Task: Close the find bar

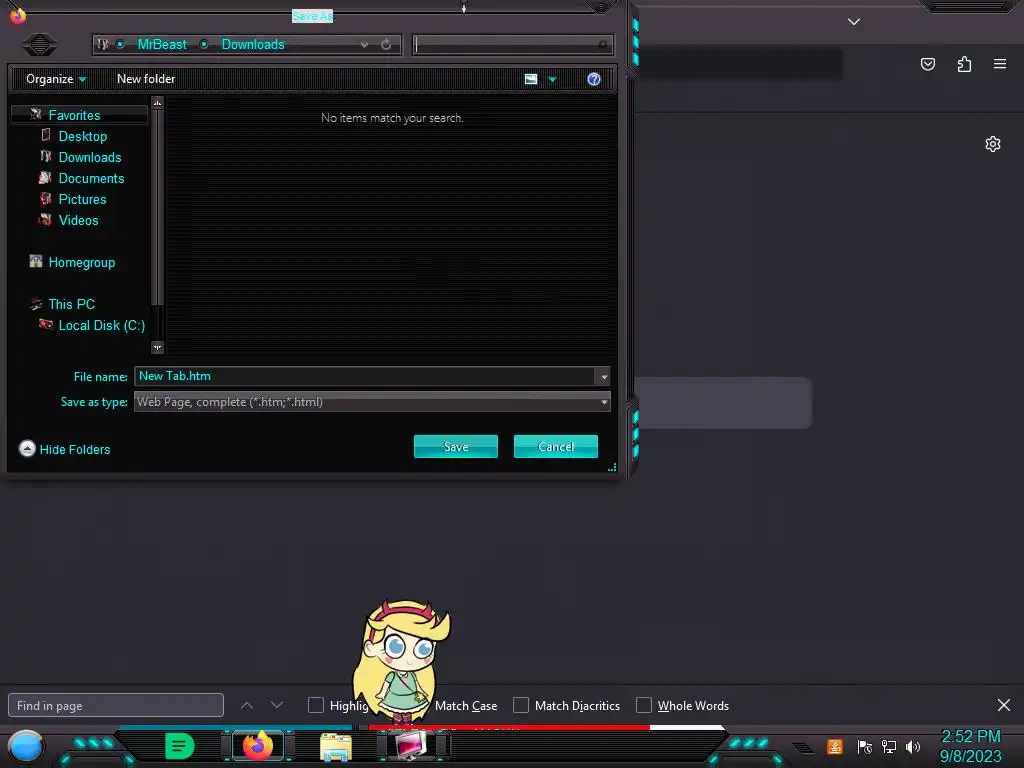Action: (x=1004, y=705)
